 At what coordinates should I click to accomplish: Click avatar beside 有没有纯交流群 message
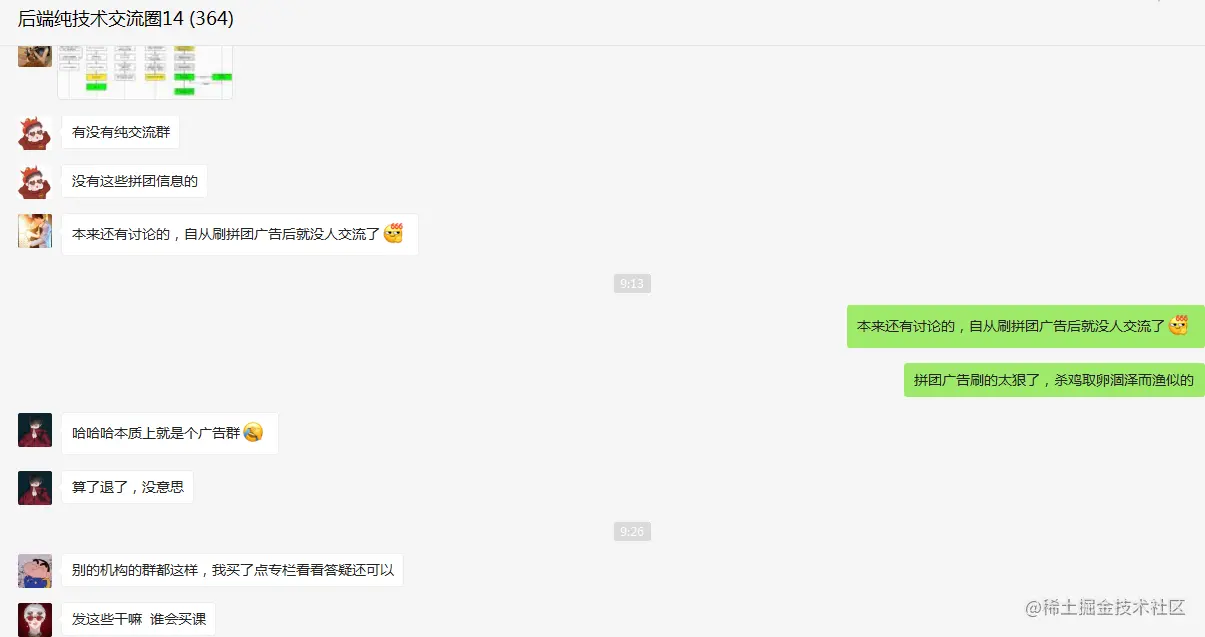pyautogui.click(x=35, y=132)
